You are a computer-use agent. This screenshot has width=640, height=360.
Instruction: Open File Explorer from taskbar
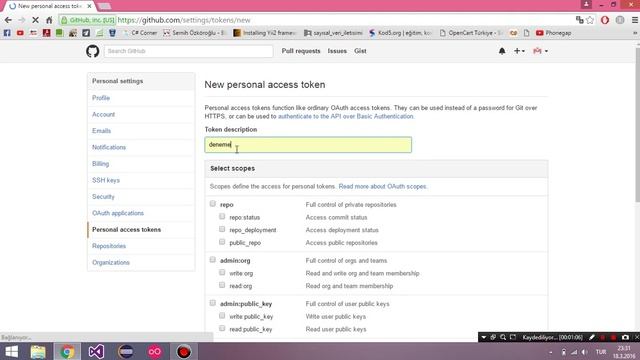(x=38, y=351)
